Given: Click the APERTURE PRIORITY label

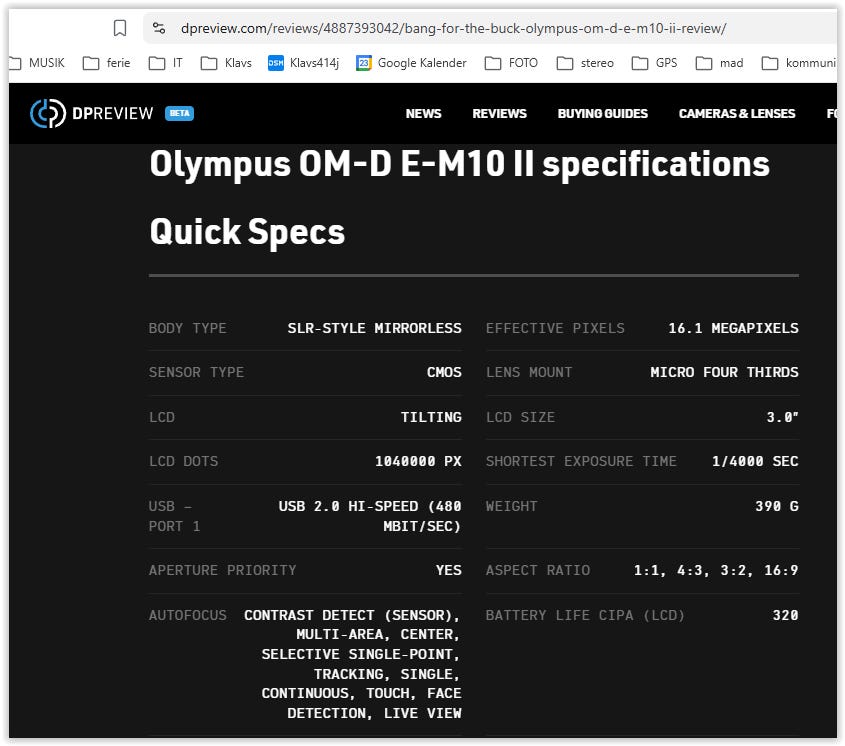Looking at the screenshot, I should tap(223, 570).
